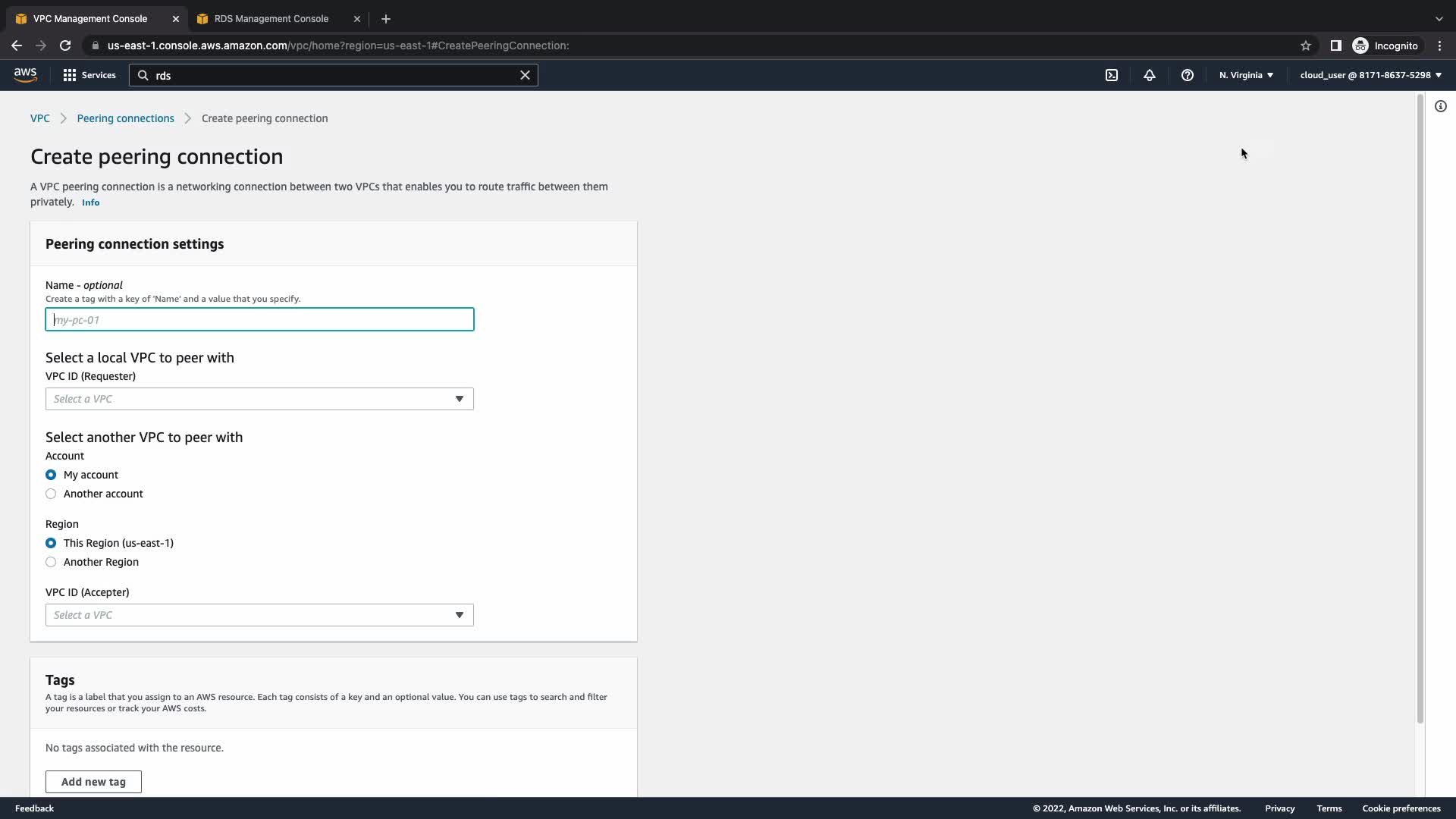
Task: Select the Another Region radio option
Action: click(x=51, y=562)
